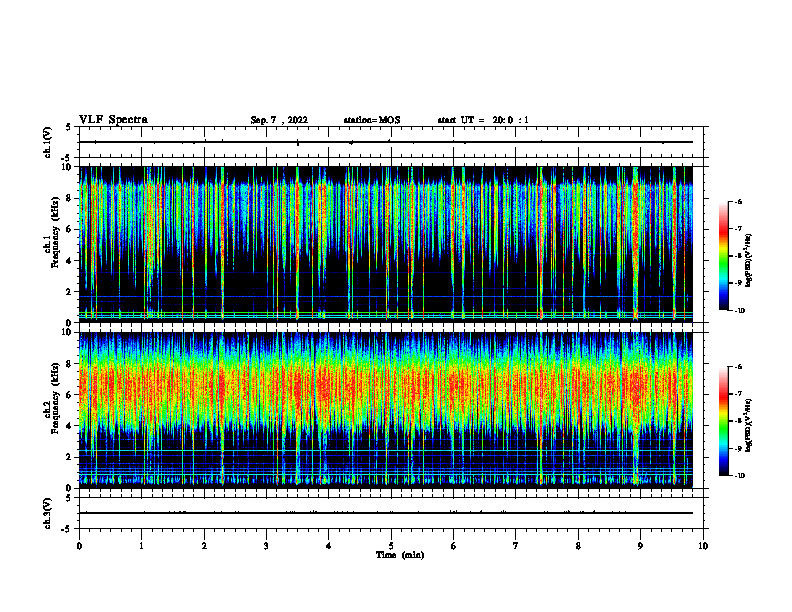Click the "5" tick label on Time axis
Image resolution: width=792 pixels, height=612 pixels.
point(391,546)
